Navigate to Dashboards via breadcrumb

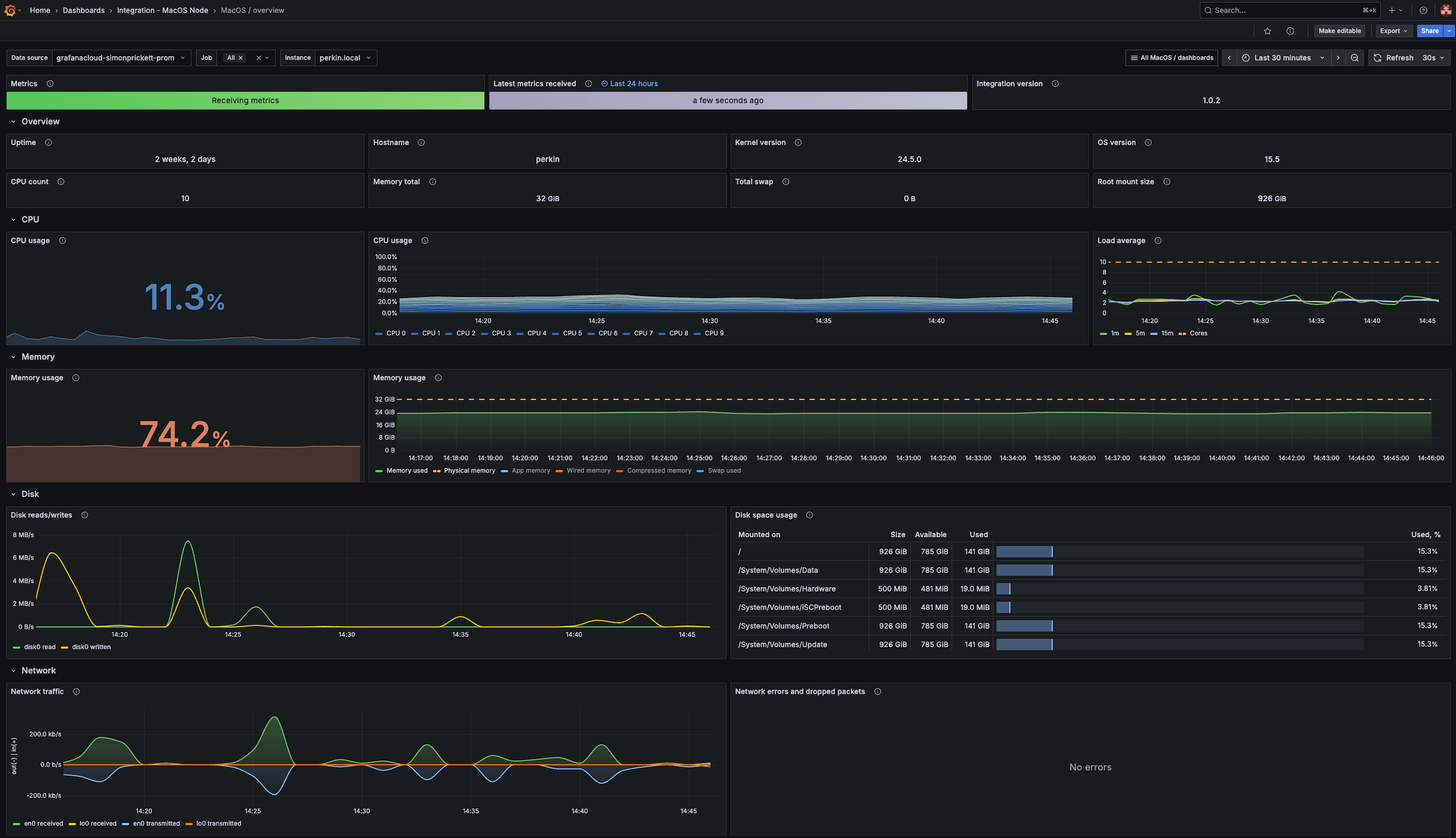click(84, 10)
